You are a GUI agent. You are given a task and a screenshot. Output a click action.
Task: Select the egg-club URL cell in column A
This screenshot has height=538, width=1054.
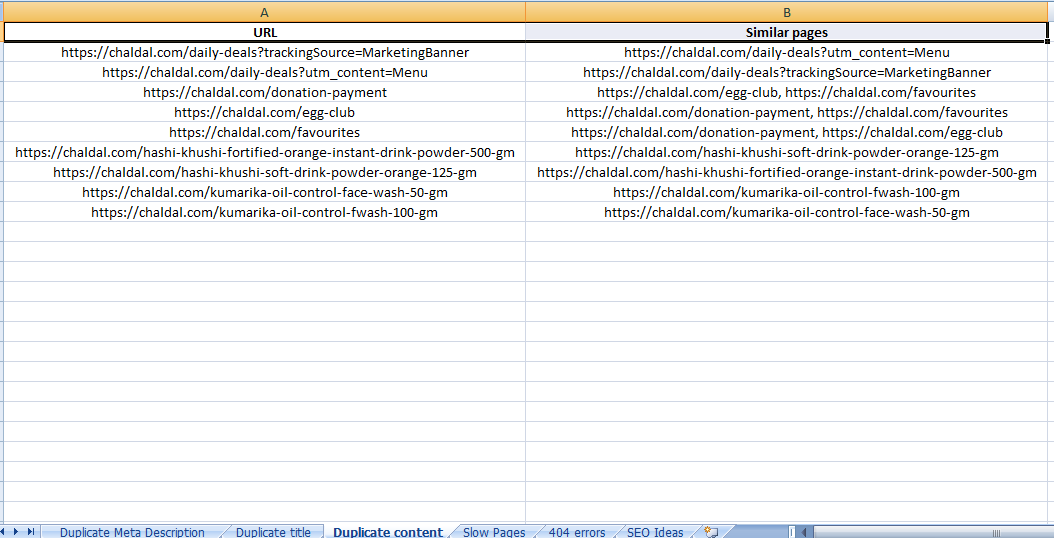pos(265,112)
